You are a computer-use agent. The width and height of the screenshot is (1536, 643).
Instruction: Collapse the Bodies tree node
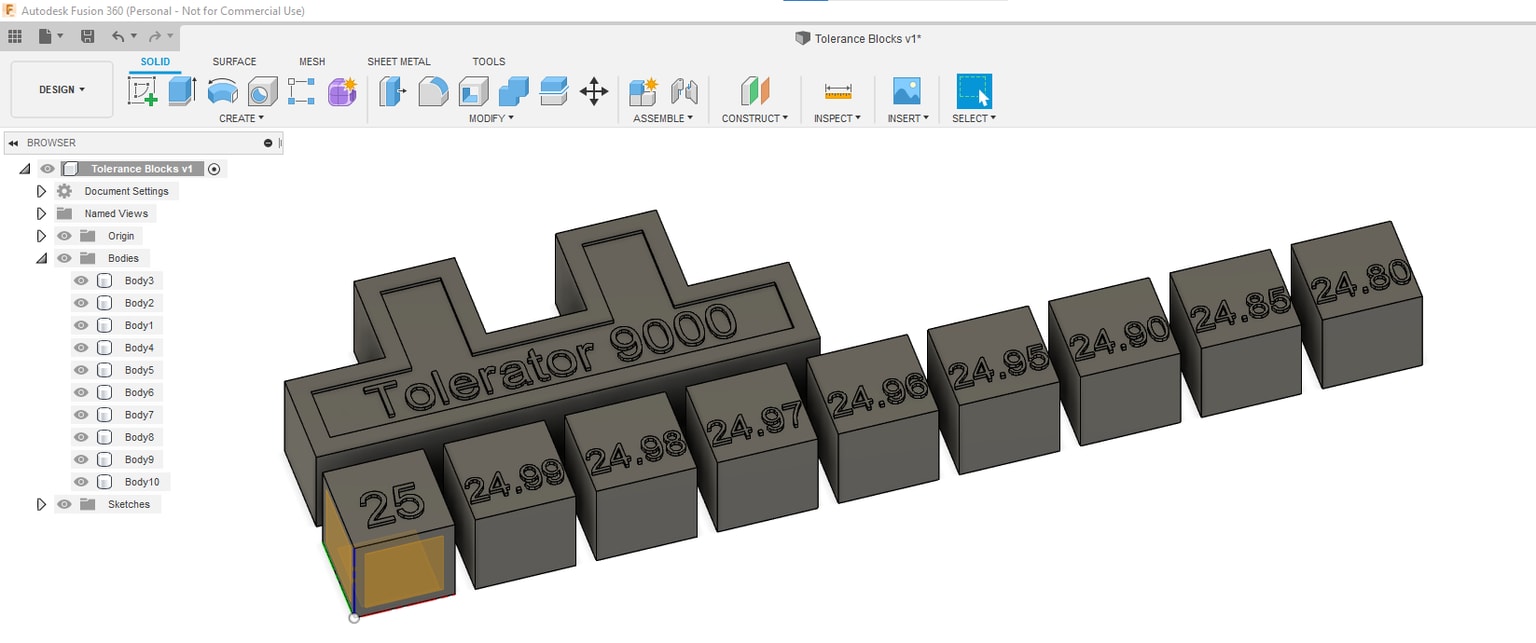pos(41,258)
